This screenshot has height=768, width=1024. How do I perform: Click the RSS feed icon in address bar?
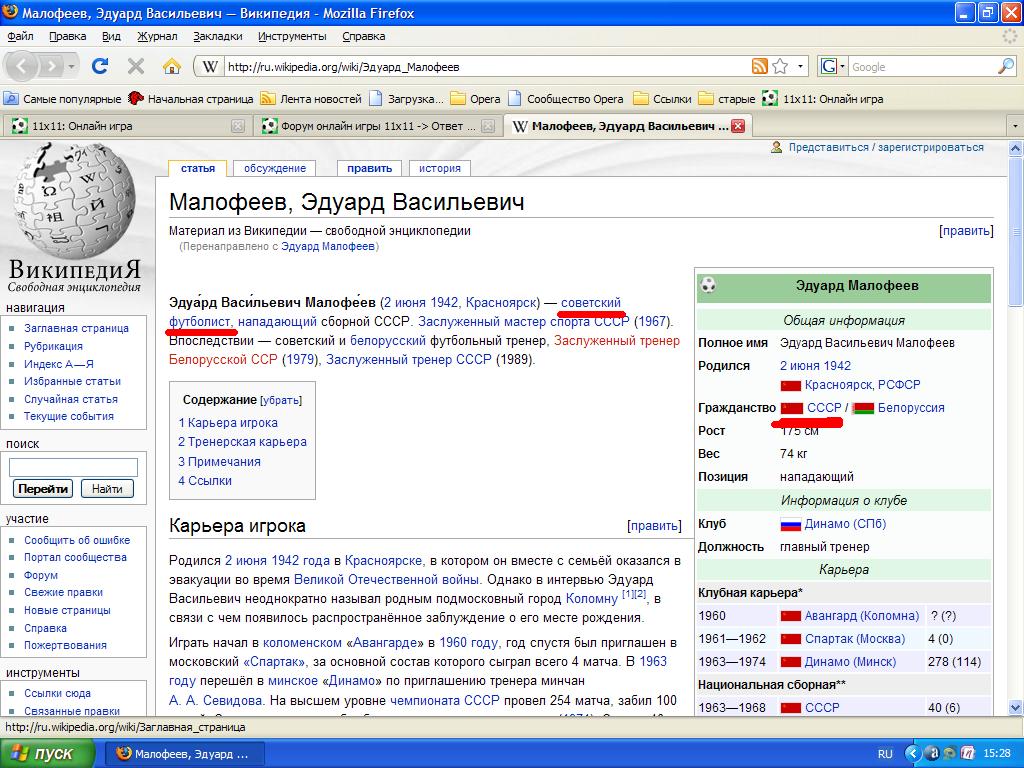[760, 67]
